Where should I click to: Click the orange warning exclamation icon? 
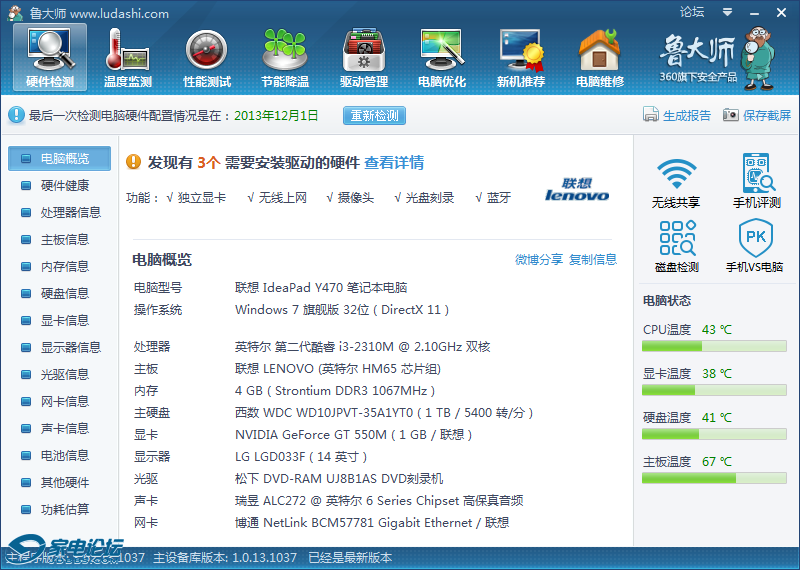pos(133,162)
